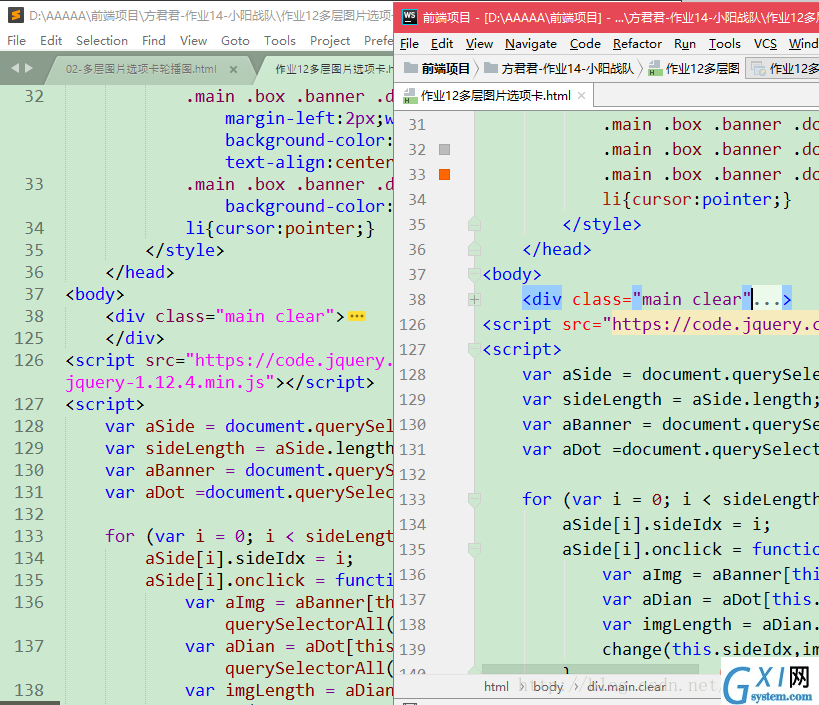
Task: Click 方君君-作业14-小阳战队 breadcrumb folder
Action: click(x=559, y=68)
